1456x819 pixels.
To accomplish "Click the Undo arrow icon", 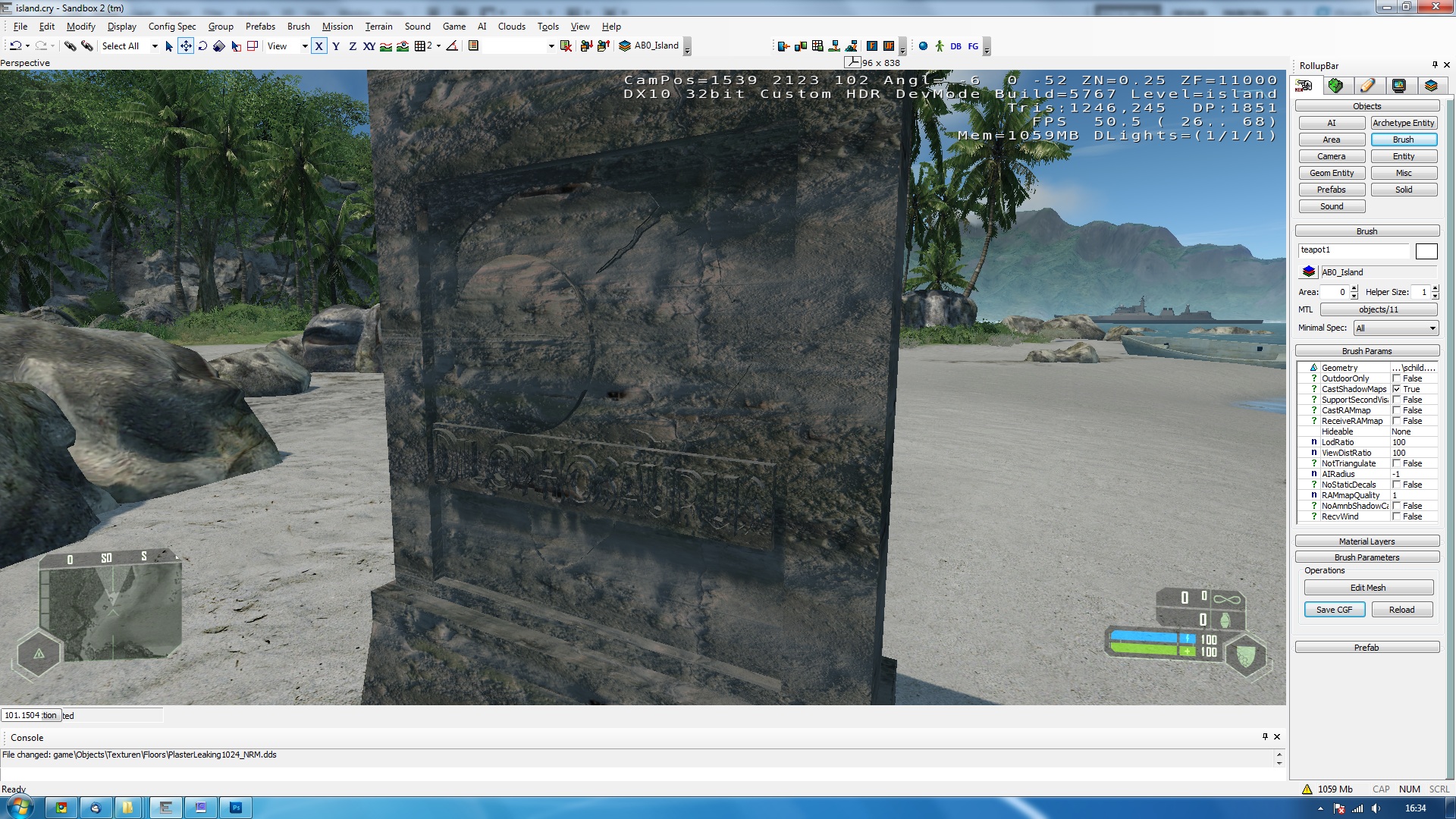I will click(x=14, y=46).
